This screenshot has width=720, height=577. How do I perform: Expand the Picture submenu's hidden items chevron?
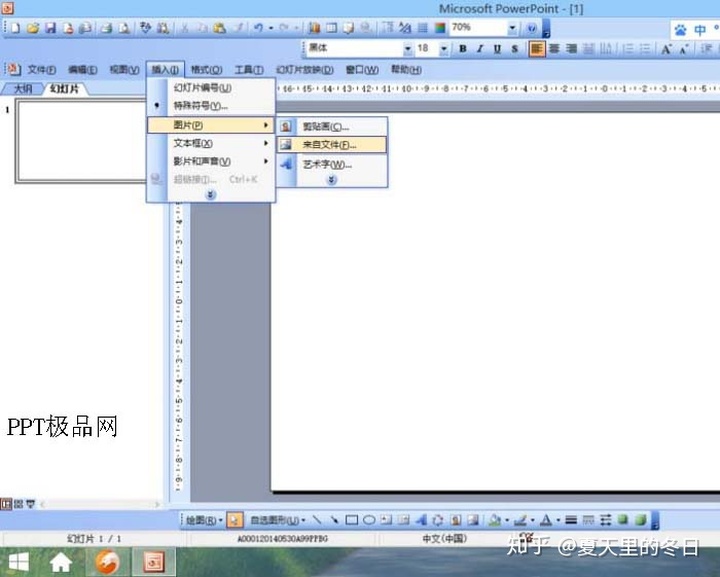coord(332,180)
